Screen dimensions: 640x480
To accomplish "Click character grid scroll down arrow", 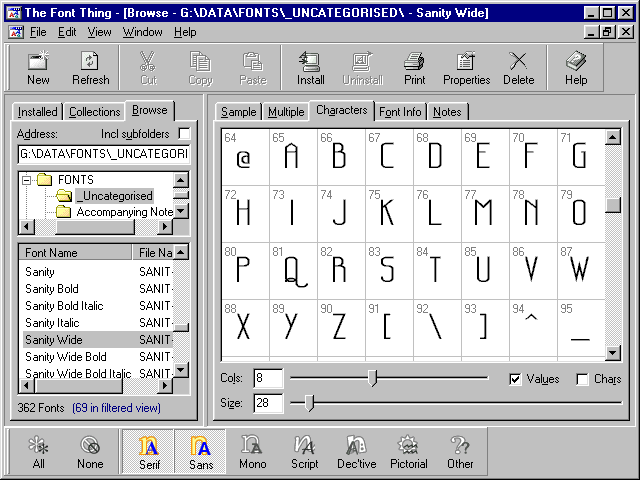I will [x=613, y=353].
